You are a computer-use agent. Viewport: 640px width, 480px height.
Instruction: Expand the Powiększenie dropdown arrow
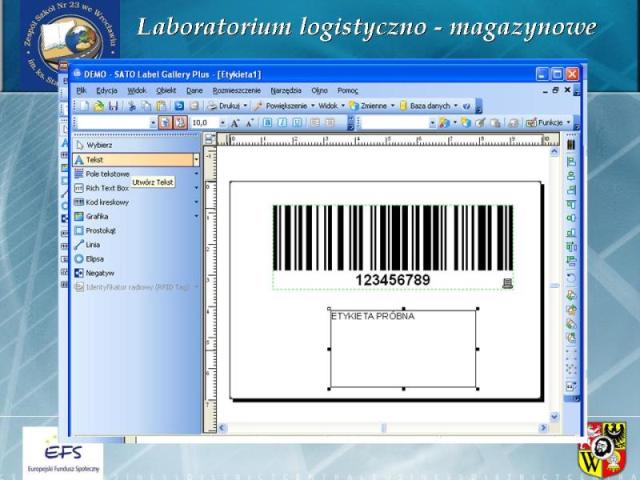313,106
